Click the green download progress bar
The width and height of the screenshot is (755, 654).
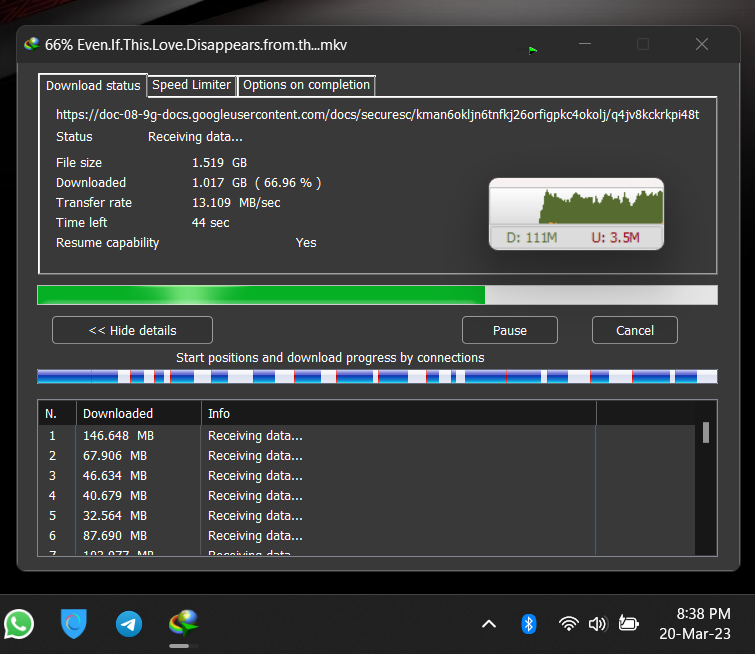[x=378, y=295]
